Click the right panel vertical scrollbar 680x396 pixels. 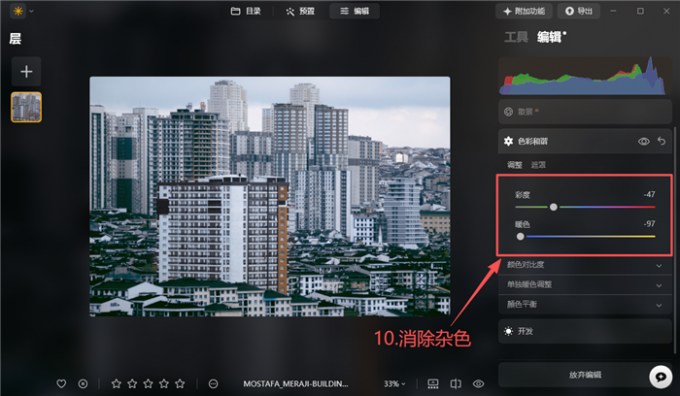tap(675, 239)
